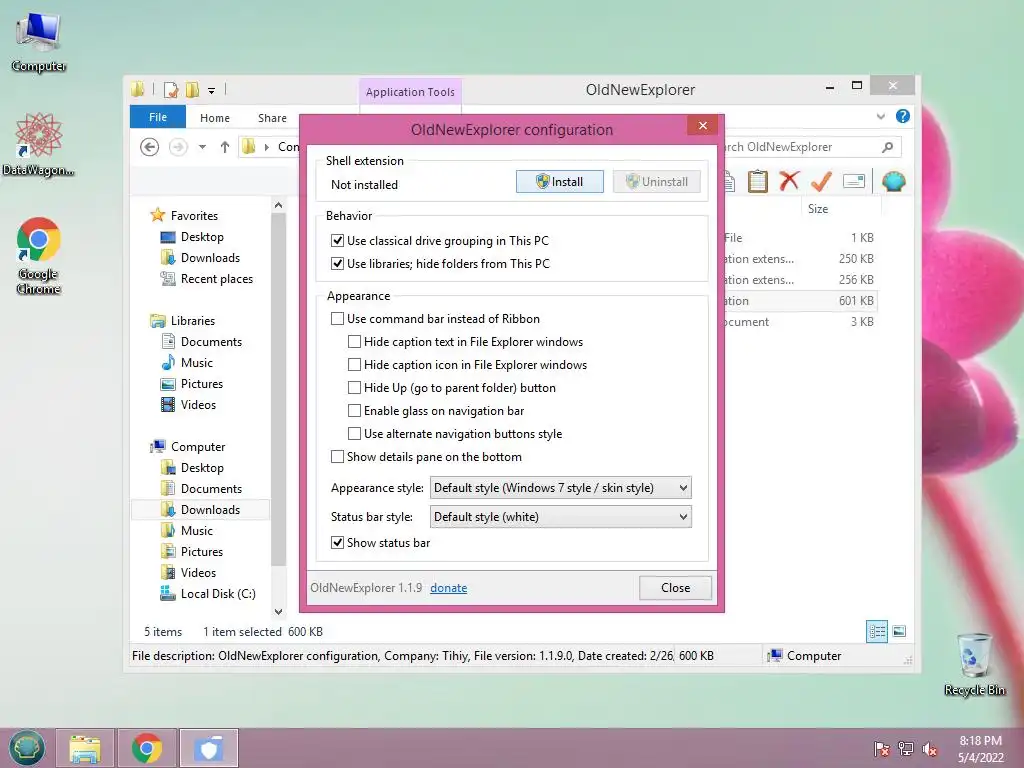The image size is (1024, 768).
Task: Click the Size column header
Action: (x=818, y=209)
